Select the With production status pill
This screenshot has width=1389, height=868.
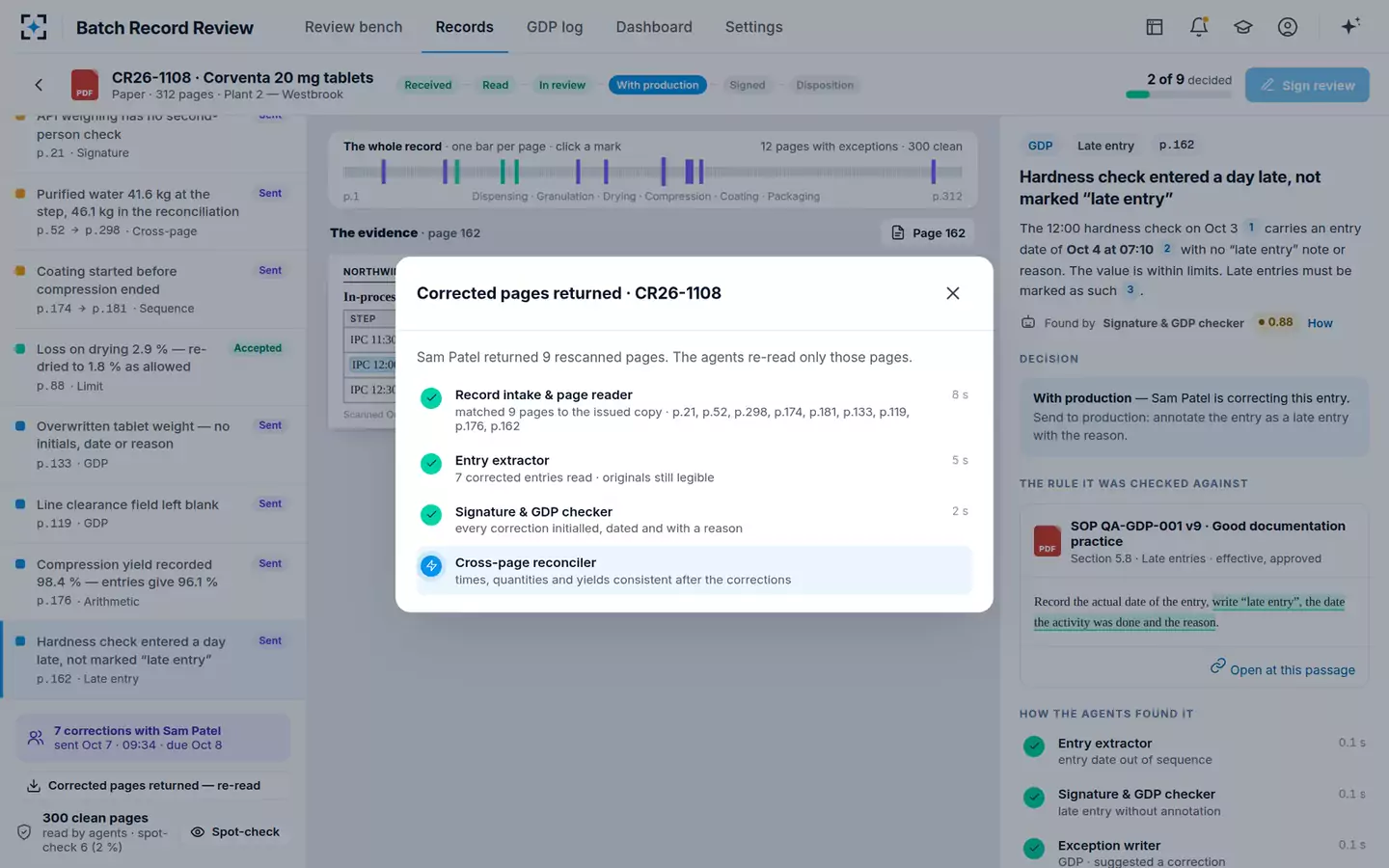click(658, 85)
